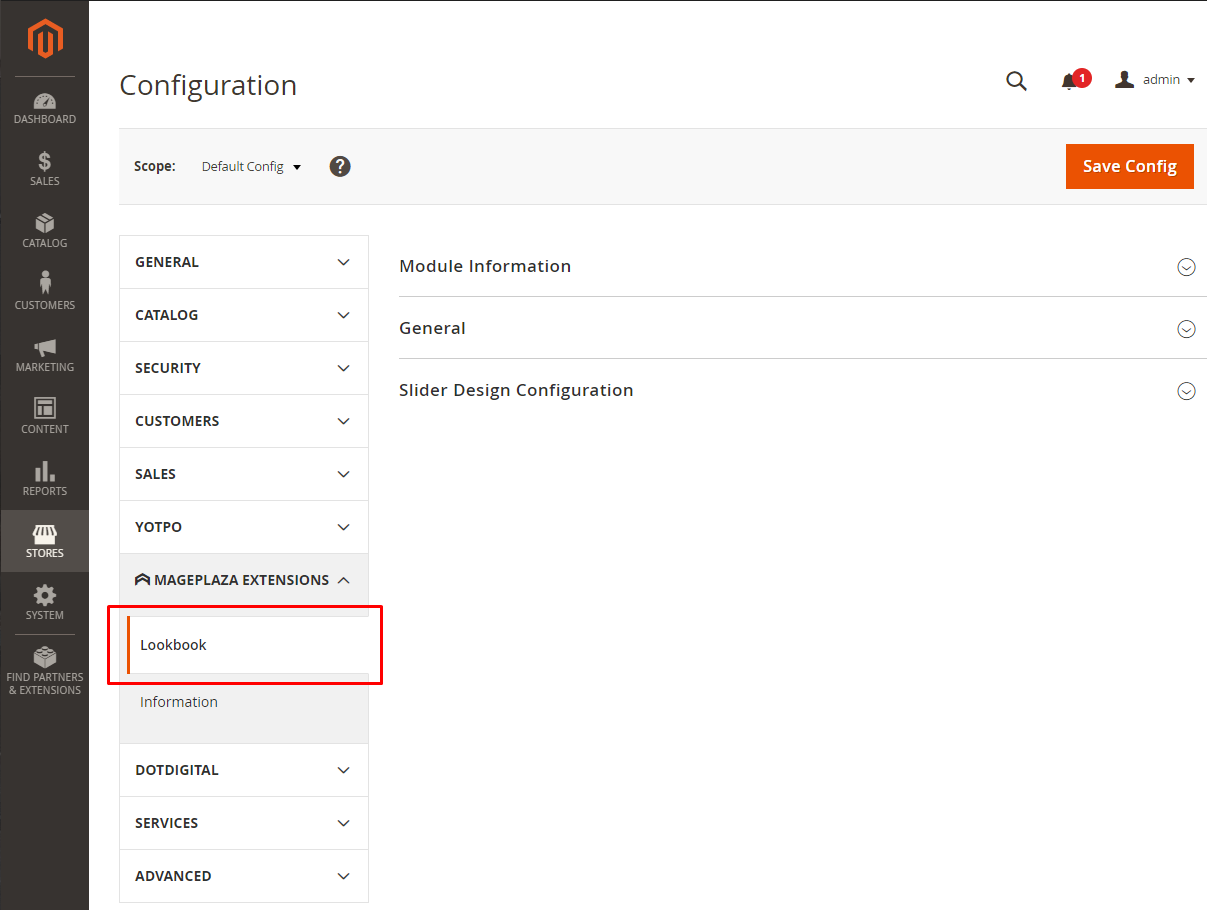Select the Lookbook configuration tab
Screen dimensions: 1207x910
[x=174, y=645]
